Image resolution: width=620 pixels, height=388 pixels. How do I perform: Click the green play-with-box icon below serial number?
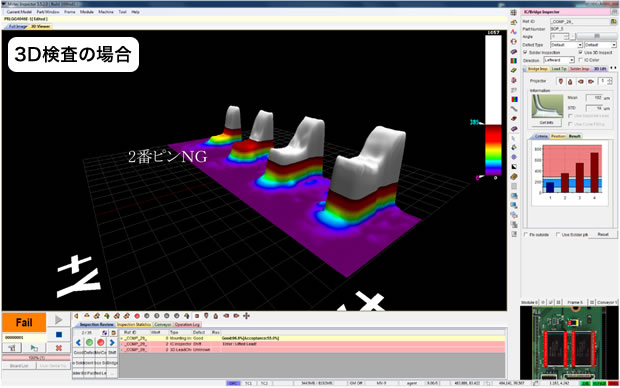(x=35, y=348)
